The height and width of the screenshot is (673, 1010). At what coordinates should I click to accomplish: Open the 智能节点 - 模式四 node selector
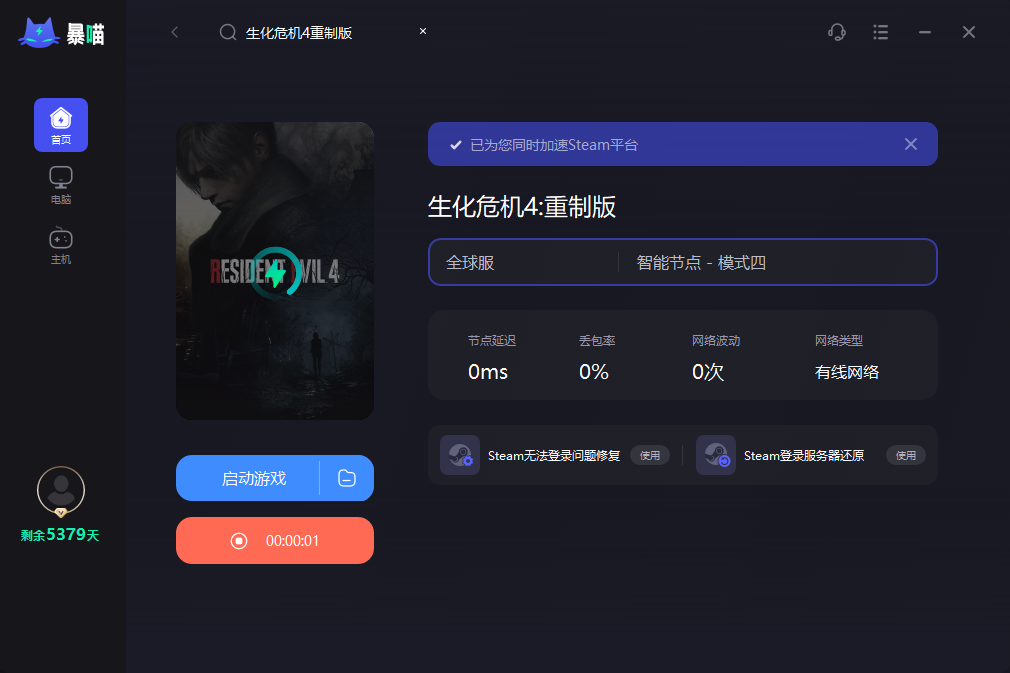(777, 263)
